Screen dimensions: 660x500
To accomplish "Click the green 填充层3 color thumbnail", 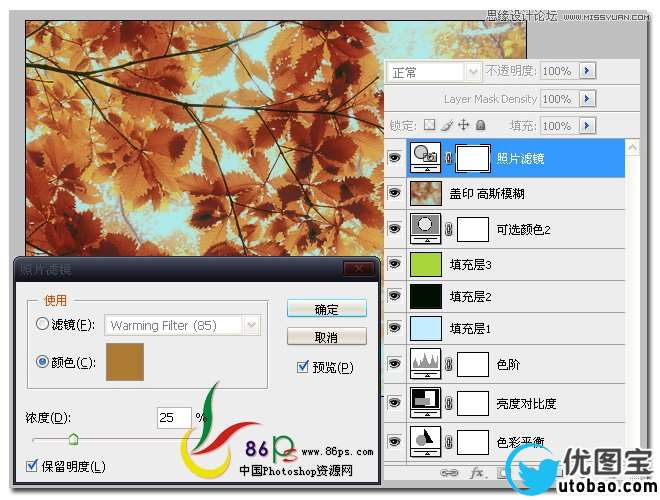I will coord(426,264).
